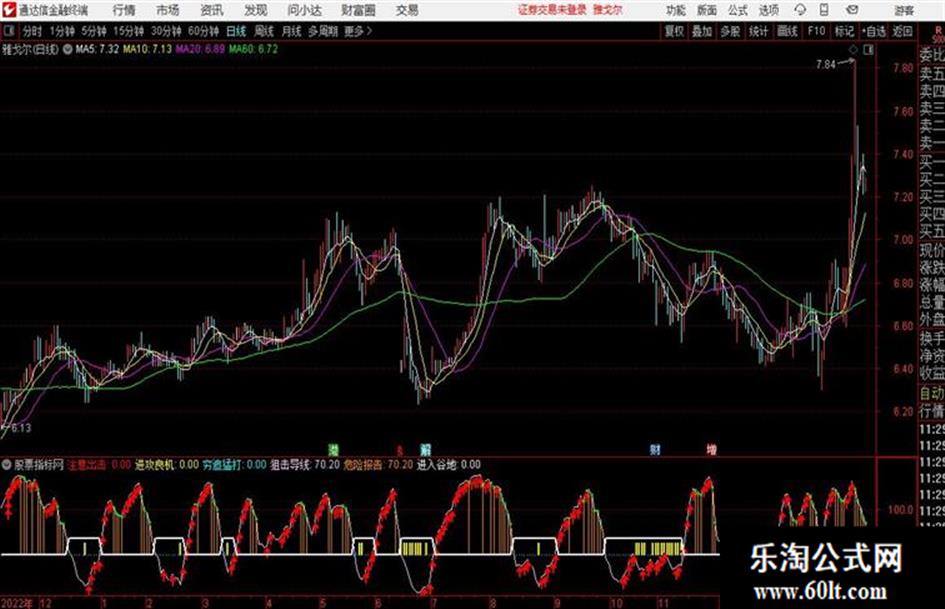Open the 发现 menu

click(x=256, y=10)
